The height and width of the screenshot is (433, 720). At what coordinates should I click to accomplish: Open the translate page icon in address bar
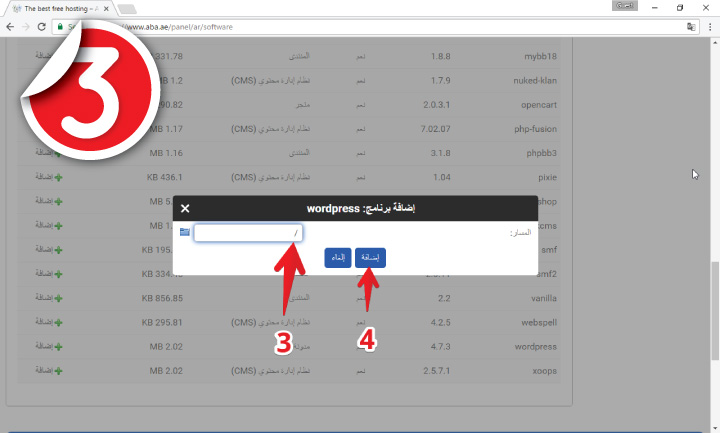point(691,27)
